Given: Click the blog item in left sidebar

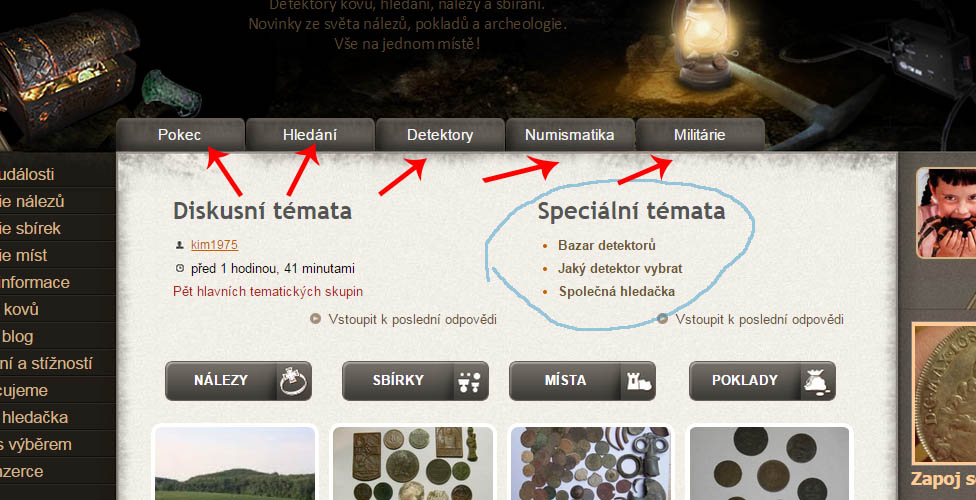Looking at the screenshot, I should [17, 337].
